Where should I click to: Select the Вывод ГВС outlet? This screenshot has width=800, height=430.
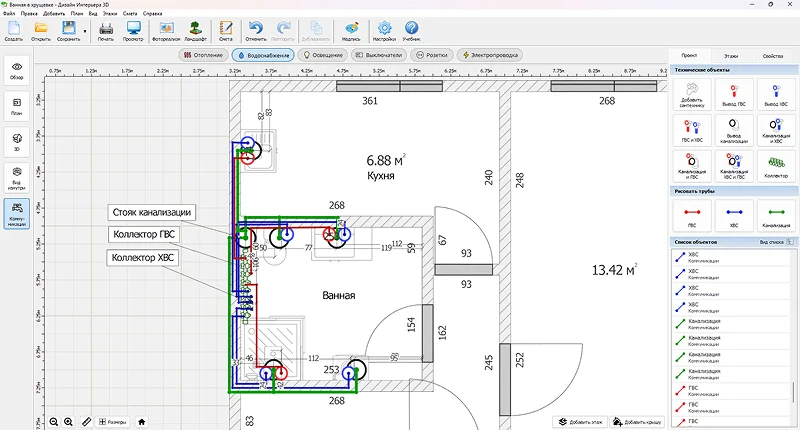(x=734, y=95)
